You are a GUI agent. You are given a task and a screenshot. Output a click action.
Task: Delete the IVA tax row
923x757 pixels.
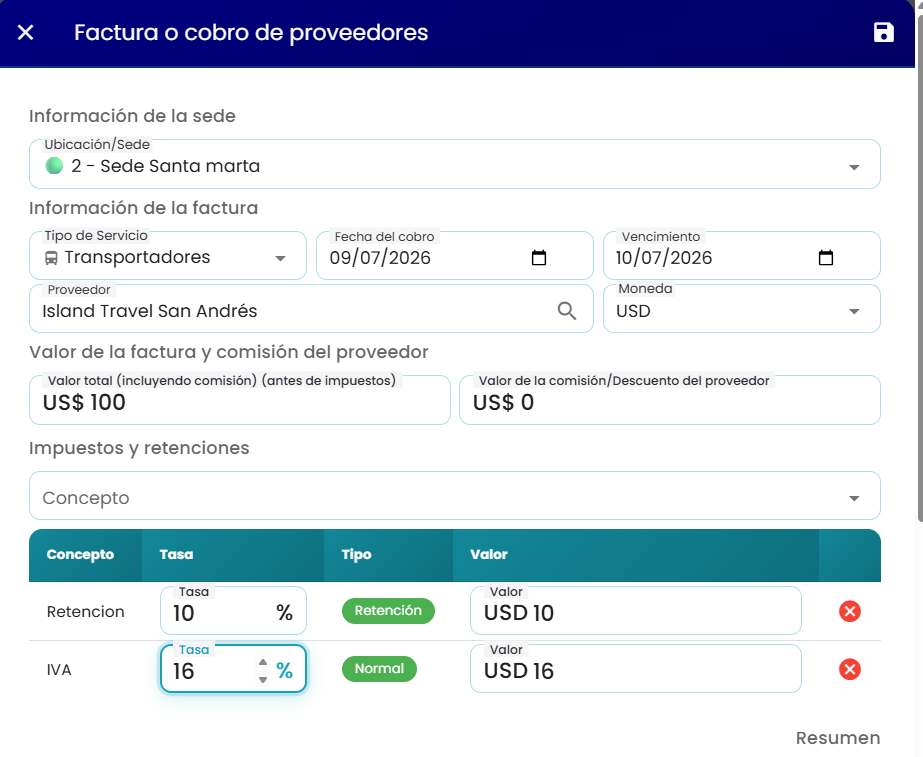tap(849, 669)
